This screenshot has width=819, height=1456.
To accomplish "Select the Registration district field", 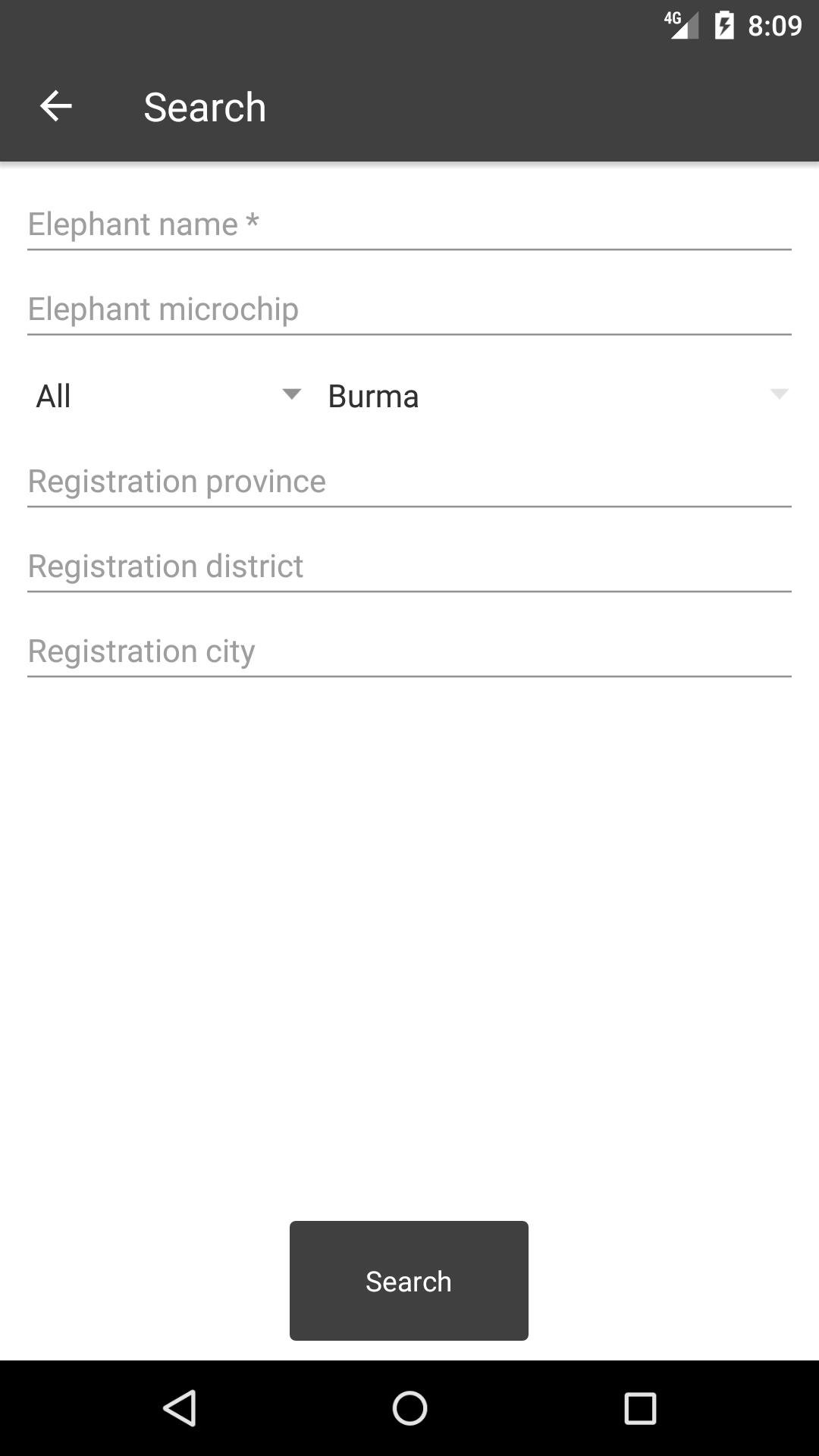I will [409, 566].
